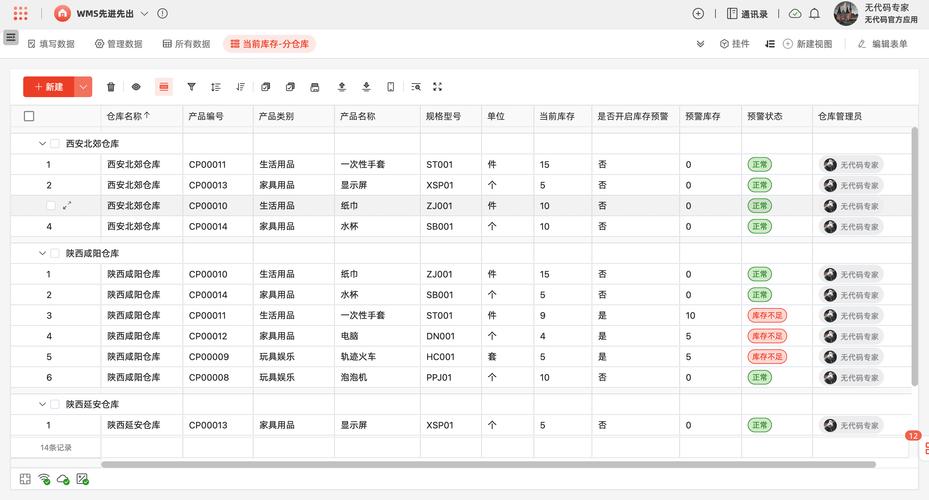This screenshot has width=929, height=500.
Task: Tick the 陕西延安仓库 group checkbox
Action: point(55,404)
